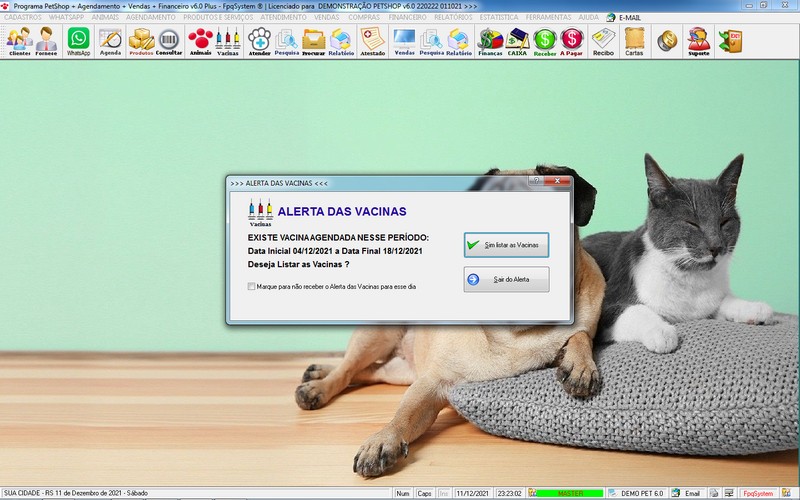The height and width of the screenshot is (500, 800).
Task: Open the Produtos boxes icon
Action: tap(141, 41)
